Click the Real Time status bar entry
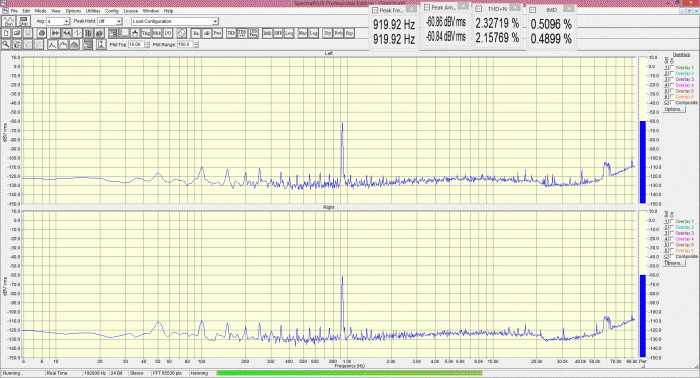700x378 pixels. [x=57, y=373]
